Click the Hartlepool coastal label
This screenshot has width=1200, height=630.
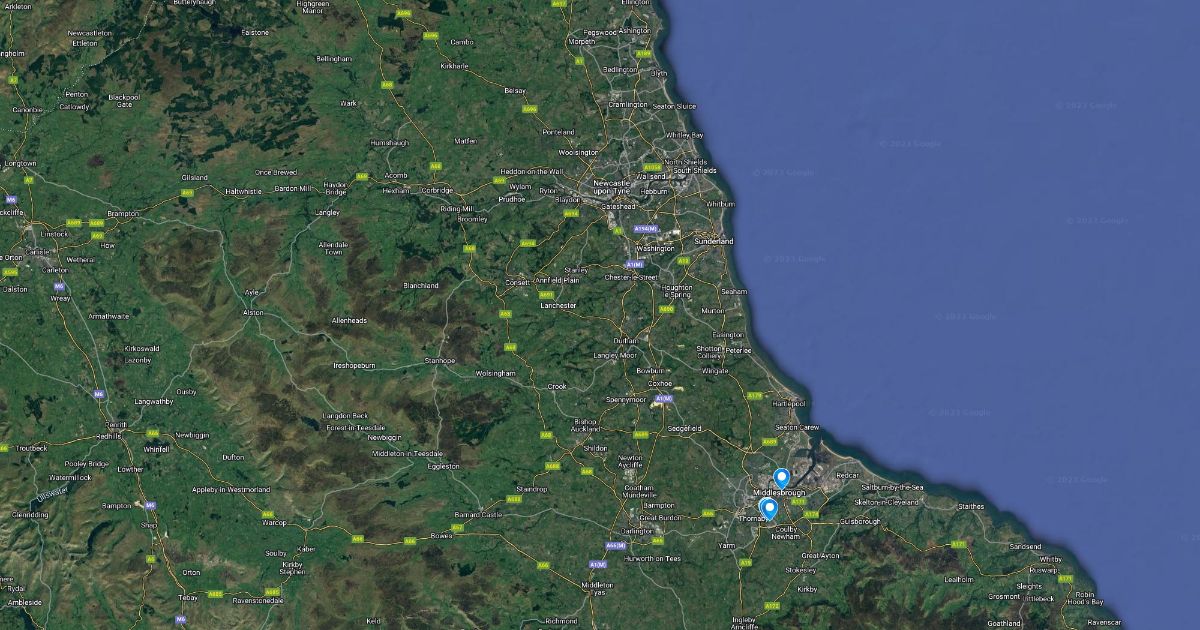pyautogui.click(x=788, y=403)
